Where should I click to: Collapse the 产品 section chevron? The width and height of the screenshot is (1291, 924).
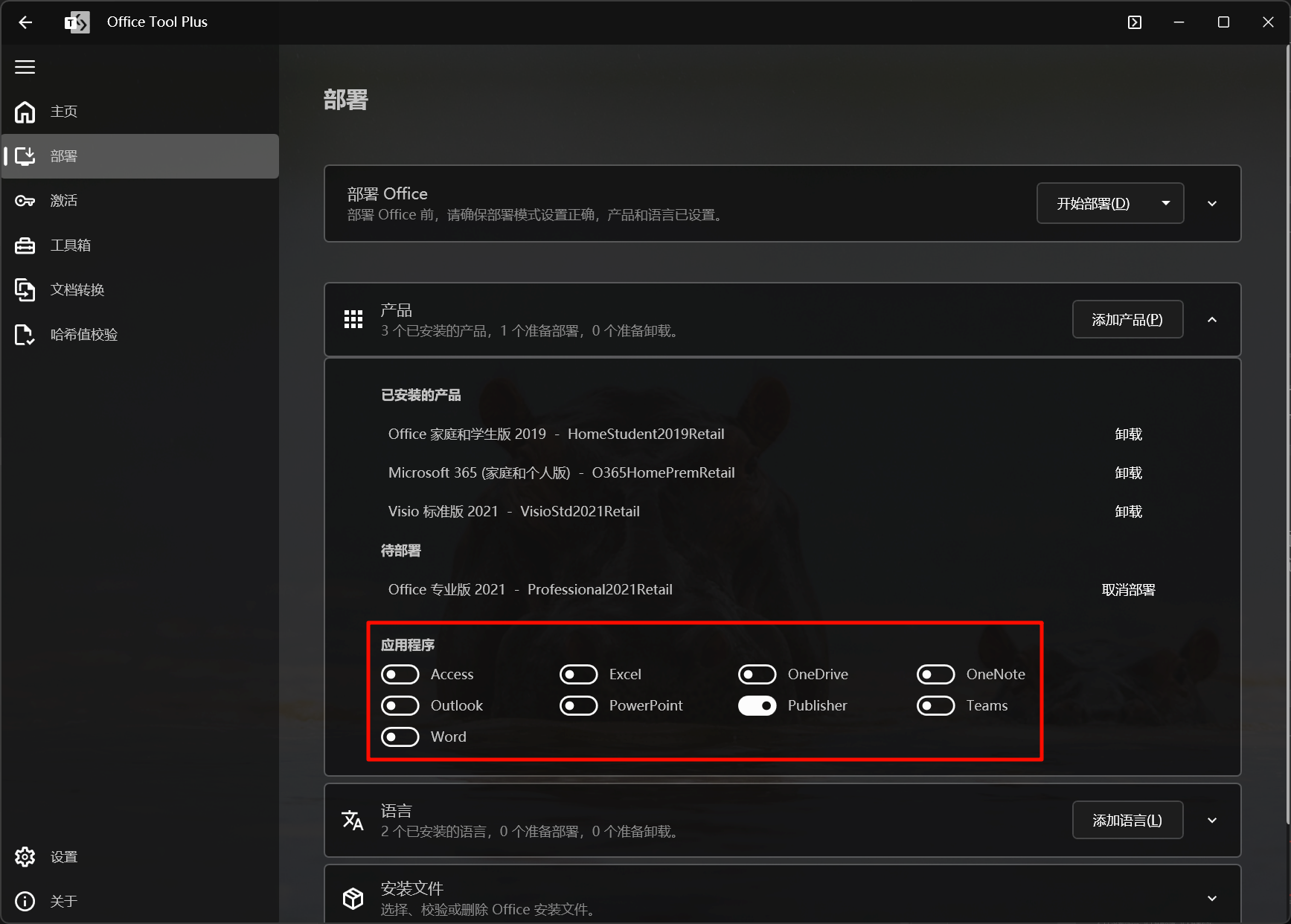(x=1212, y=320)
